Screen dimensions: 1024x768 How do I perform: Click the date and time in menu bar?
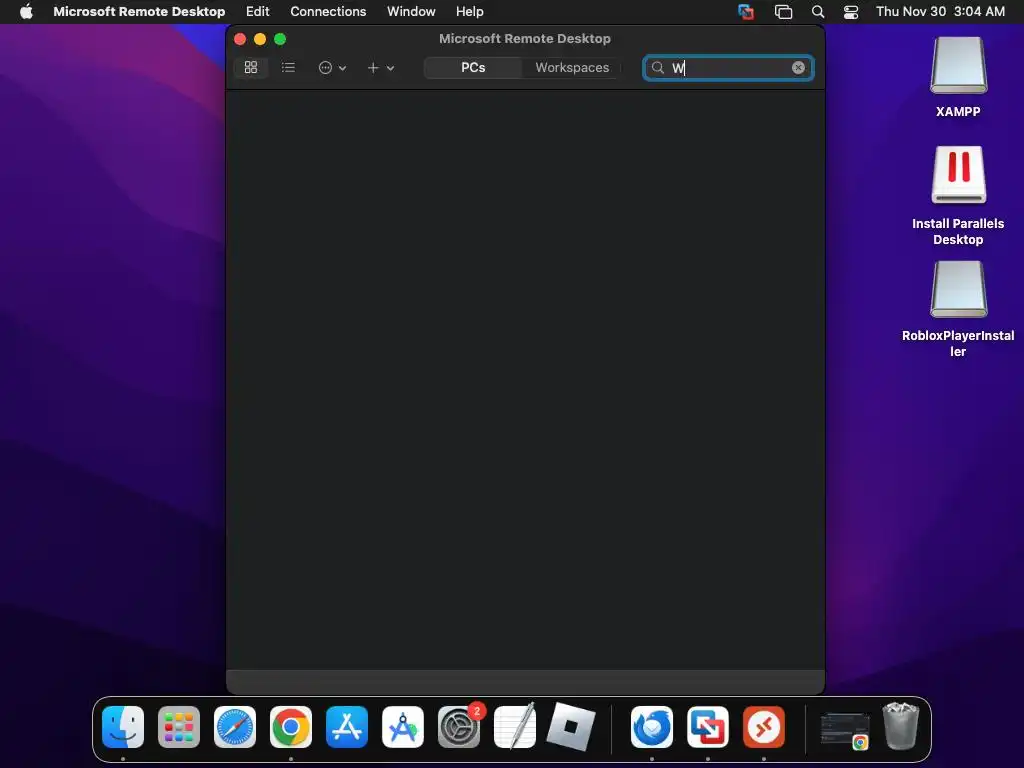940,12
